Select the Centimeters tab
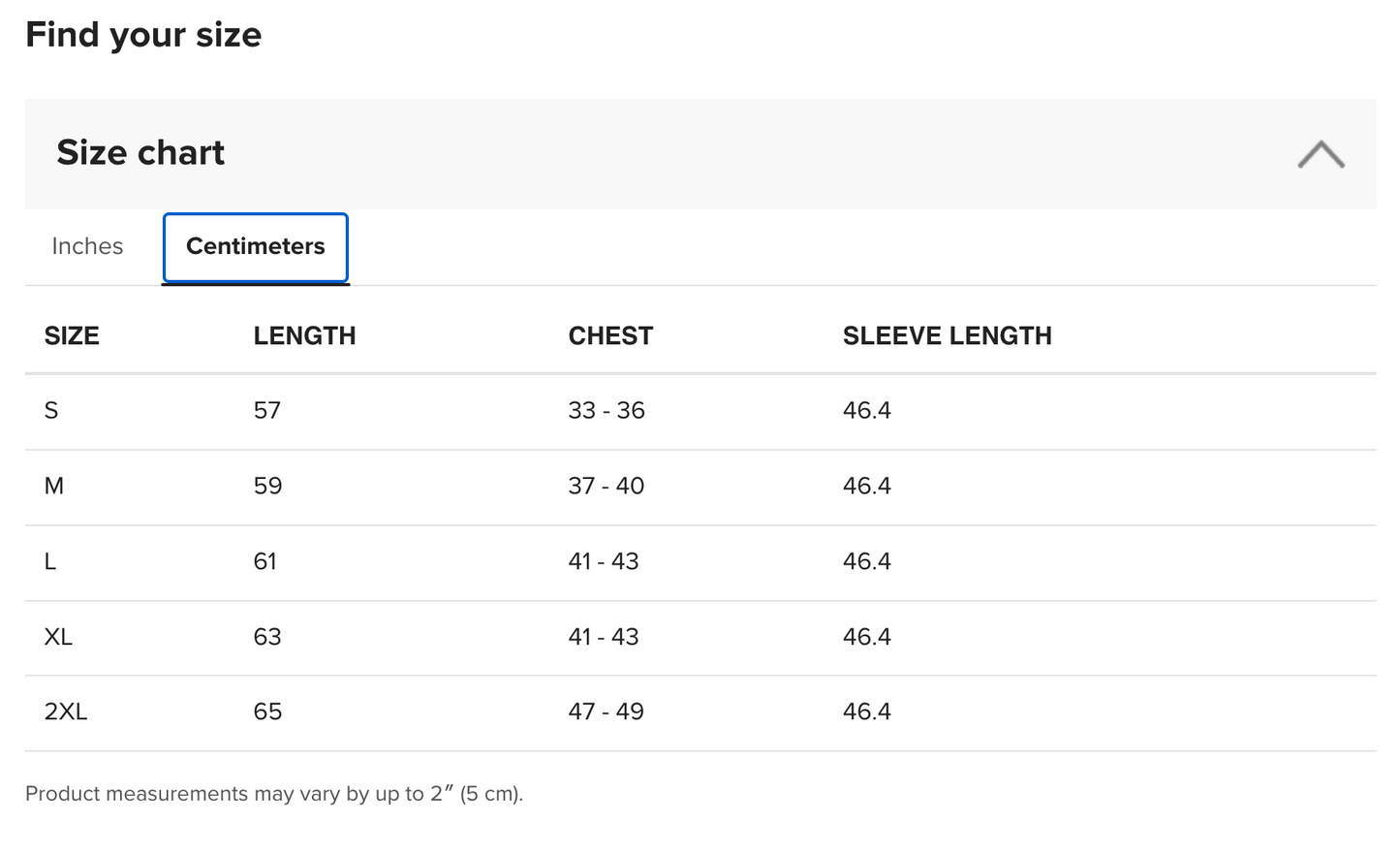Image resolution: width=1400 pixels, height=854 pixels. tap(256, 247)
